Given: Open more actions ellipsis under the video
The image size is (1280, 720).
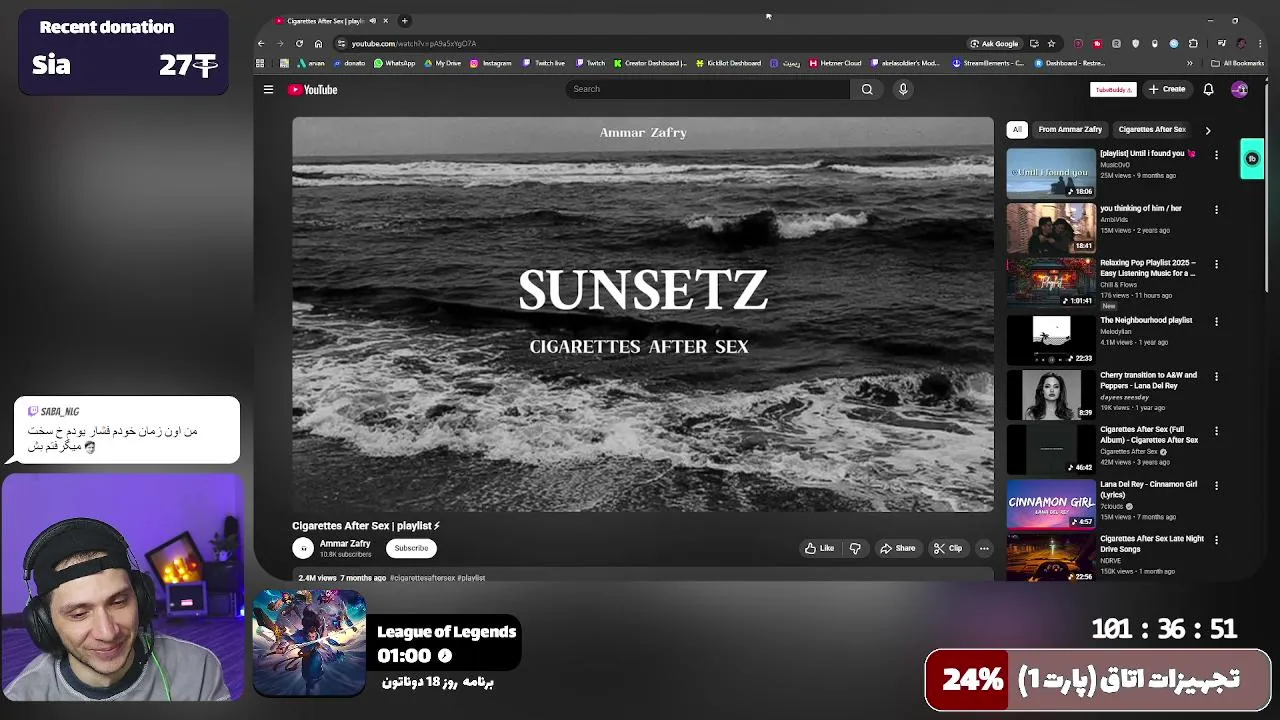Looking at the screenshot, I should pyautogui.click(x=984, y=548).
